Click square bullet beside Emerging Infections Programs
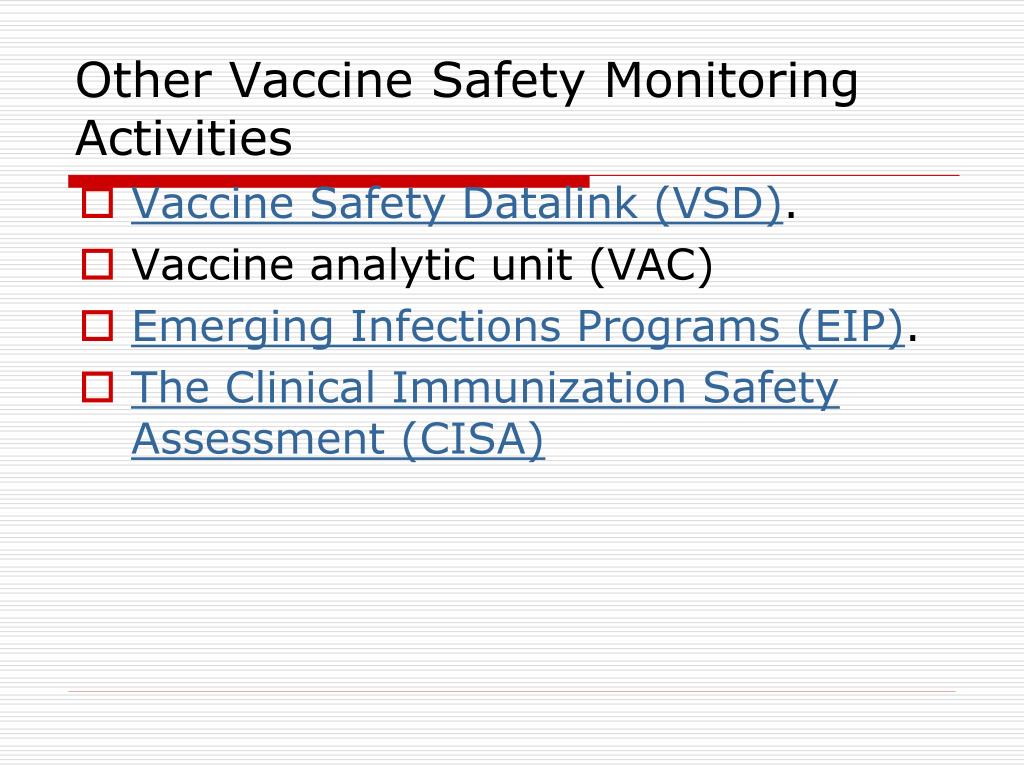This screenshot has width=1024, height=768. coord(97,325)
